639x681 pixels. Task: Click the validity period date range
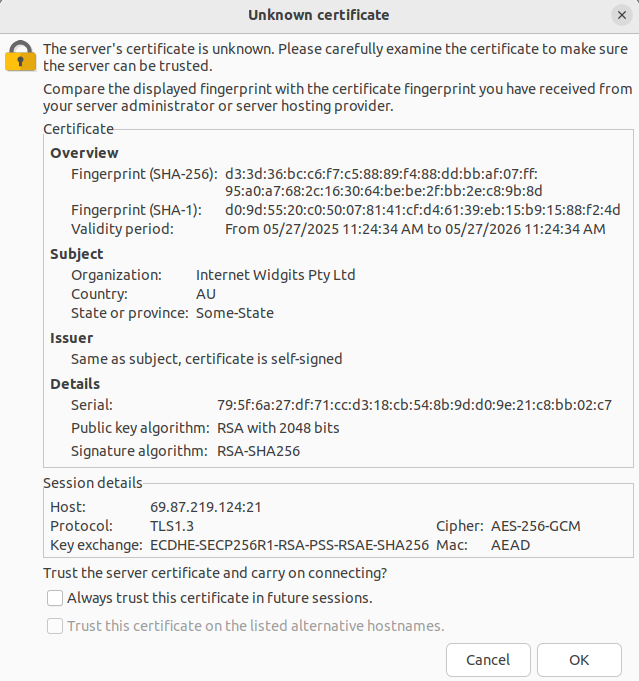click(x=415, y=229)
